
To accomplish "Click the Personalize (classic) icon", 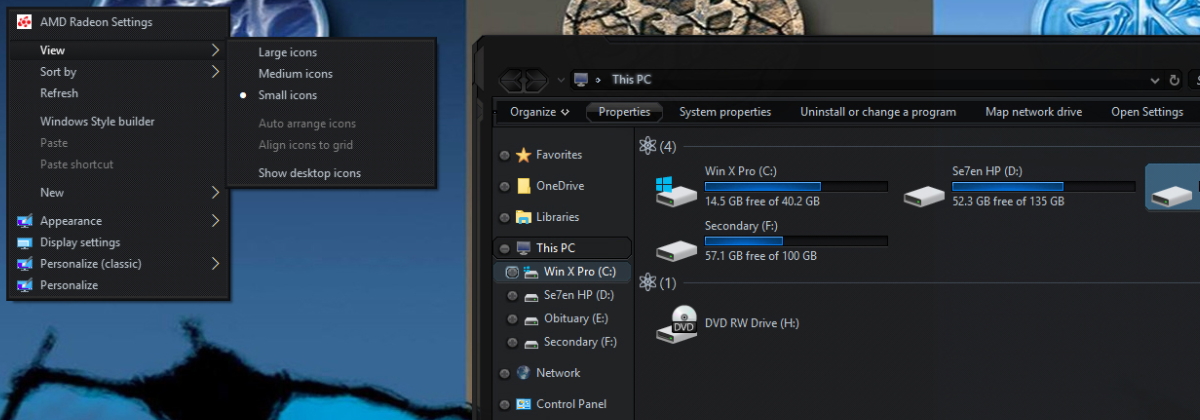I will [x=24, y=264].
